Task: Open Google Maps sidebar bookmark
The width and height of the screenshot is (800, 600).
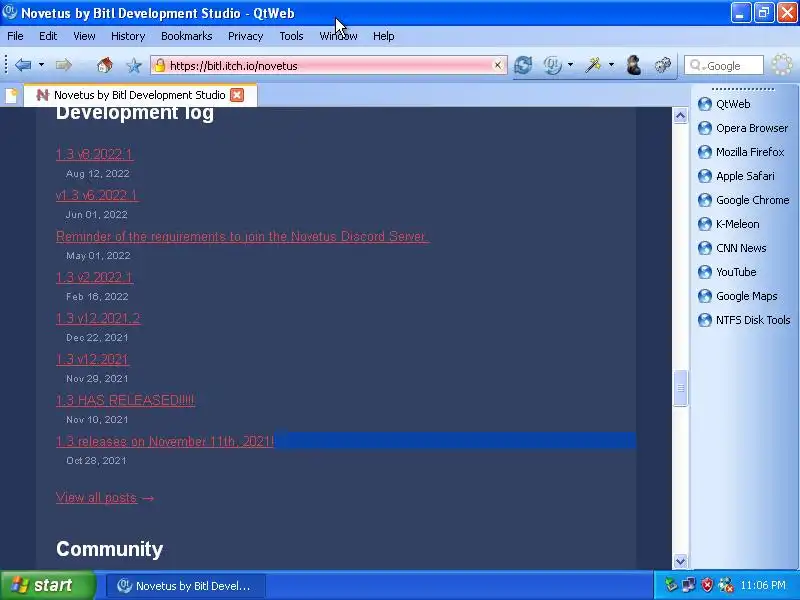Action: point(738,296)
